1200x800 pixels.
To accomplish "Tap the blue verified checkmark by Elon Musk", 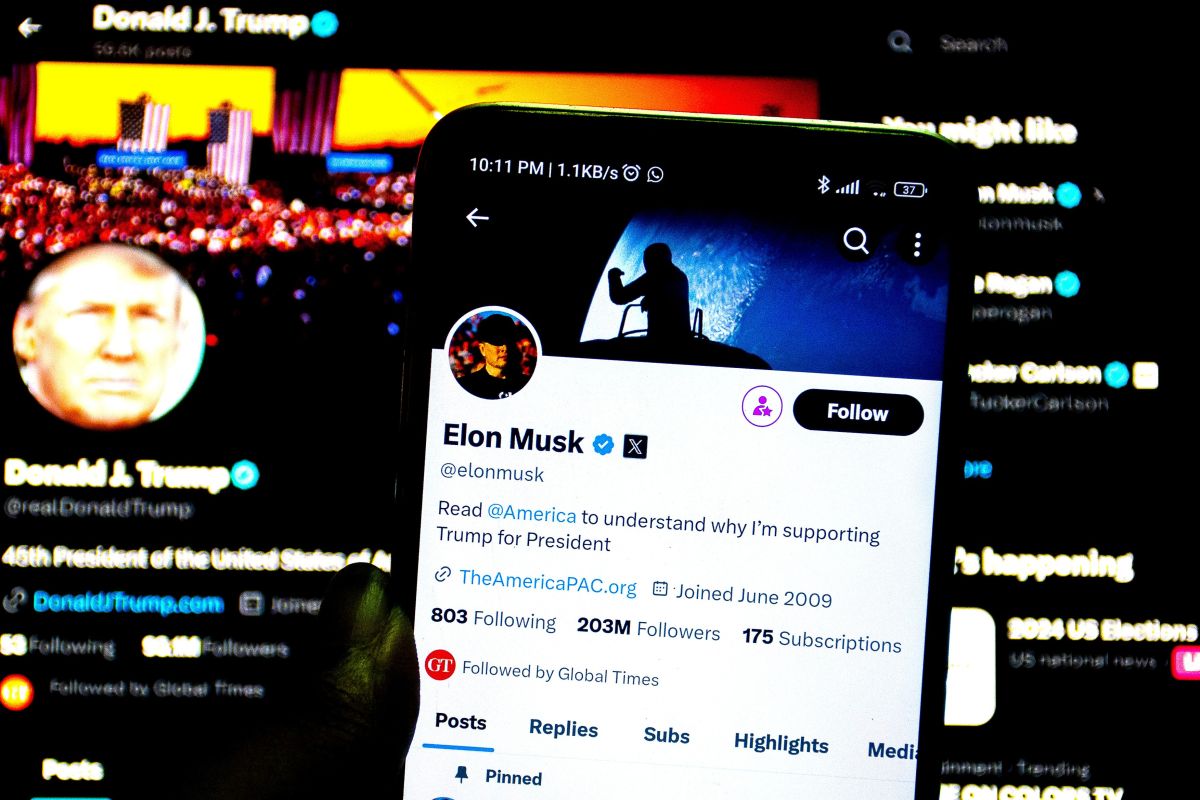I will [x=603, y=443].
